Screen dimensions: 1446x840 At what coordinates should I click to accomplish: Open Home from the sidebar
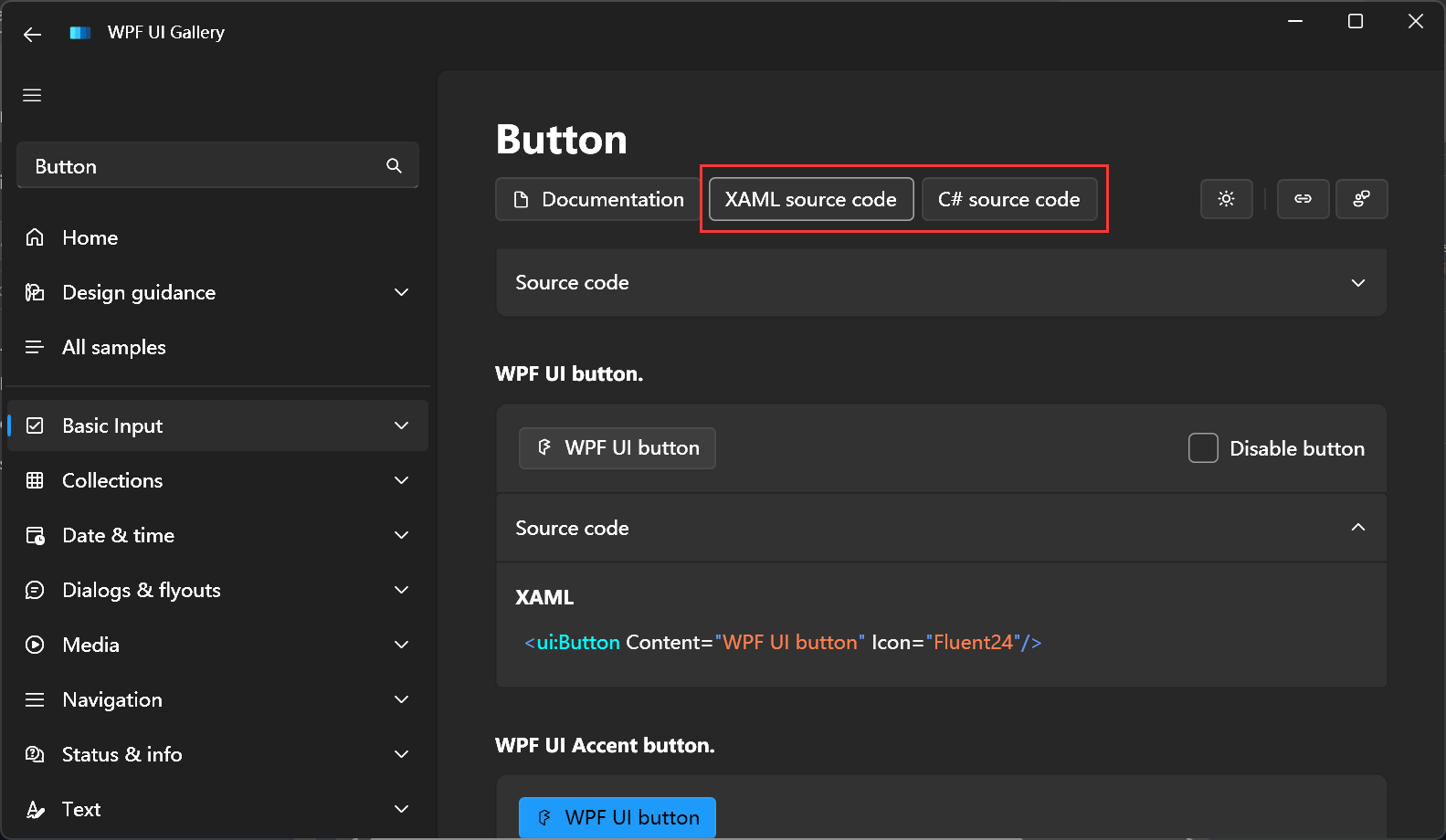click(x=90, y=237)
